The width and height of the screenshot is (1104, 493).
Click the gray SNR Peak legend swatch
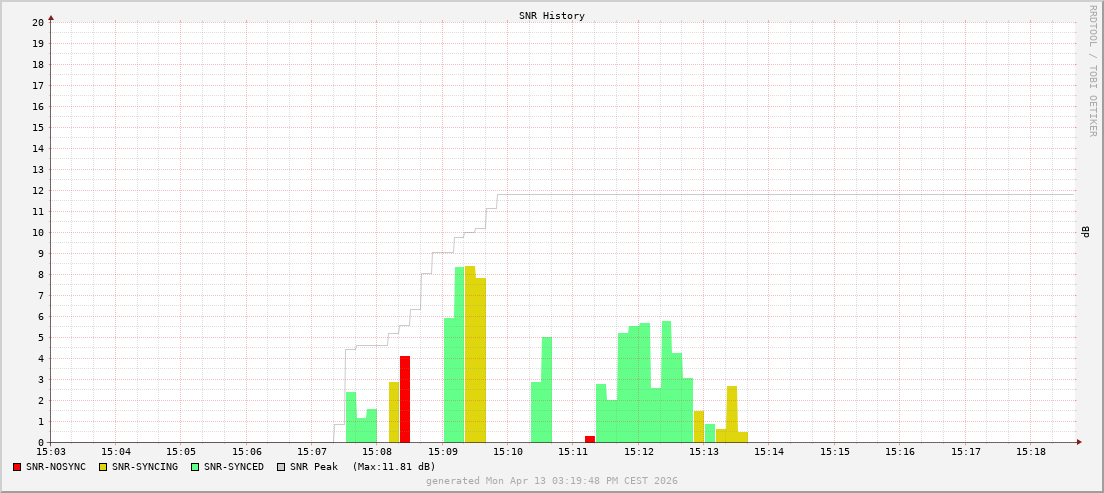click(x=281, y=467)
